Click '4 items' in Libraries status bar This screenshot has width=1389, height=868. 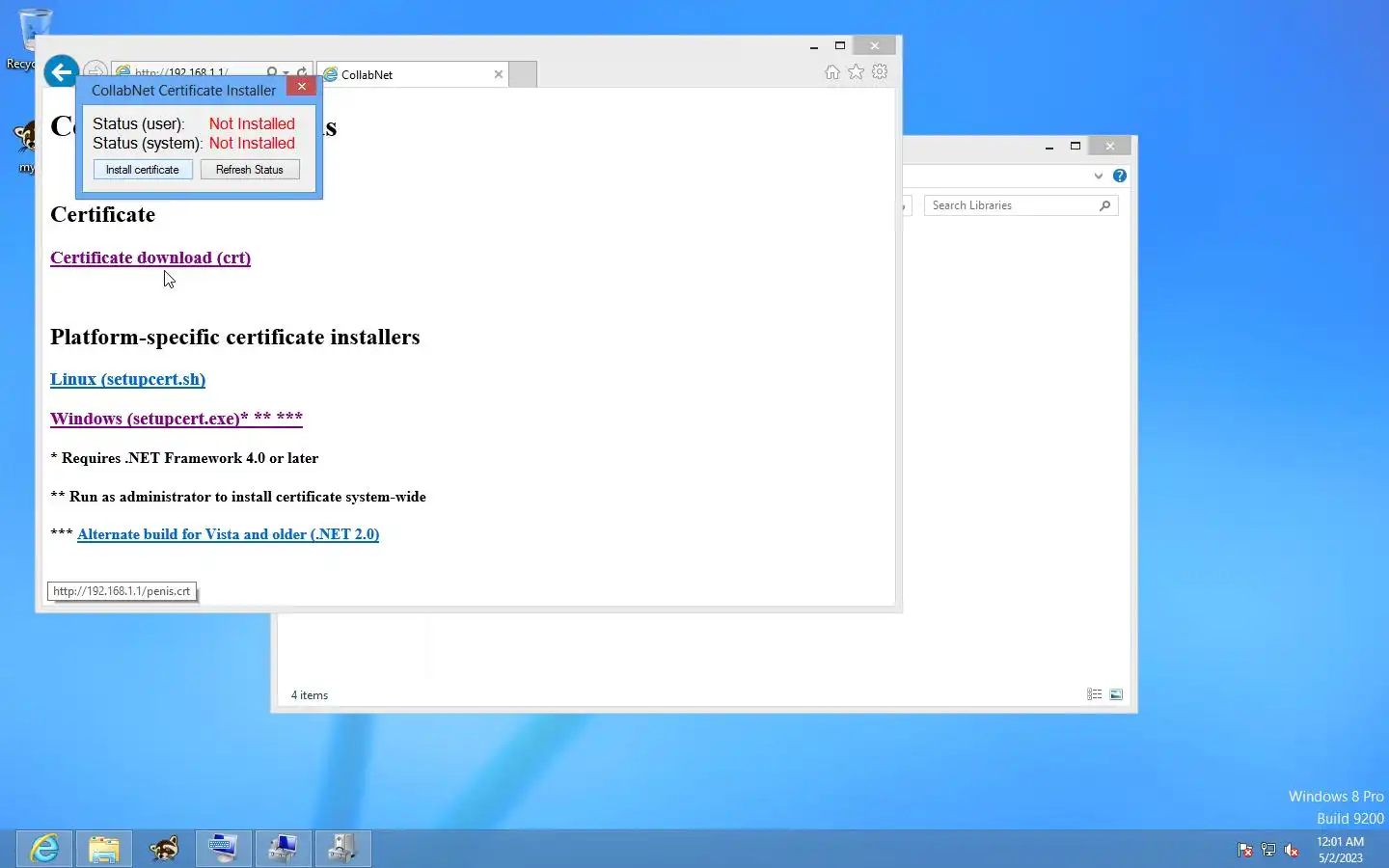[x=310, y=695]
